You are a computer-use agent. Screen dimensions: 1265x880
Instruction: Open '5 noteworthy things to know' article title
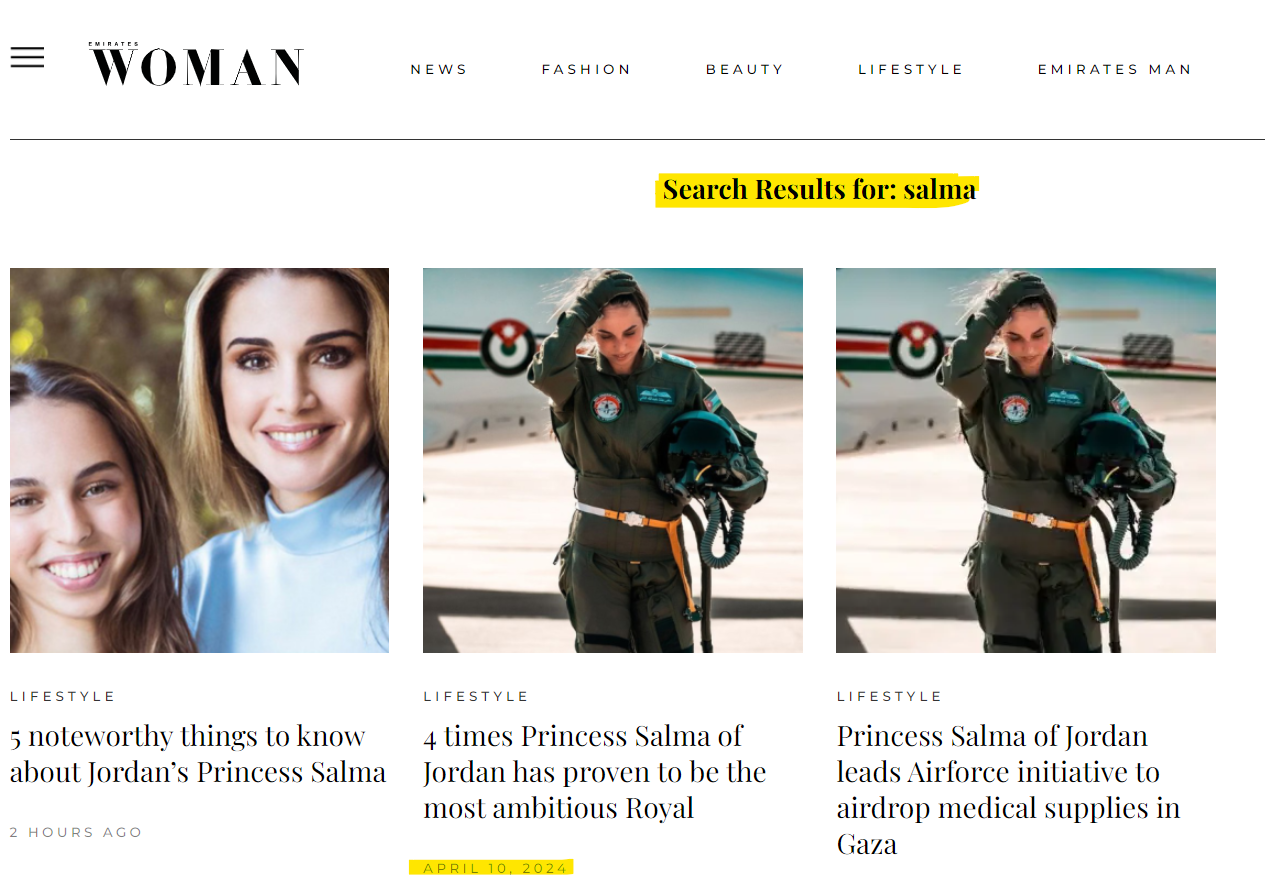click(x=198, y=754)
